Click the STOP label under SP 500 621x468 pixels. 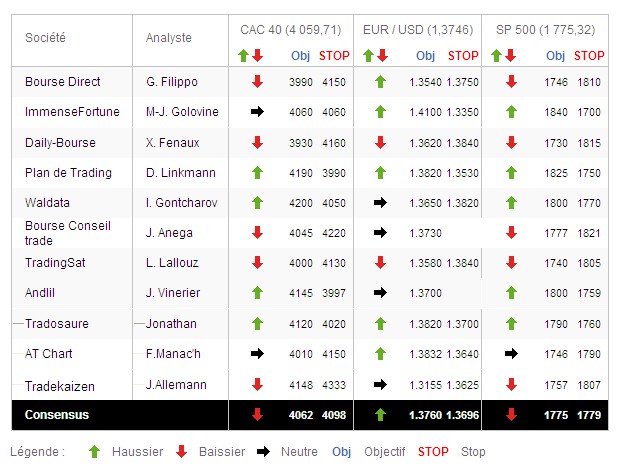coord(589,56)
